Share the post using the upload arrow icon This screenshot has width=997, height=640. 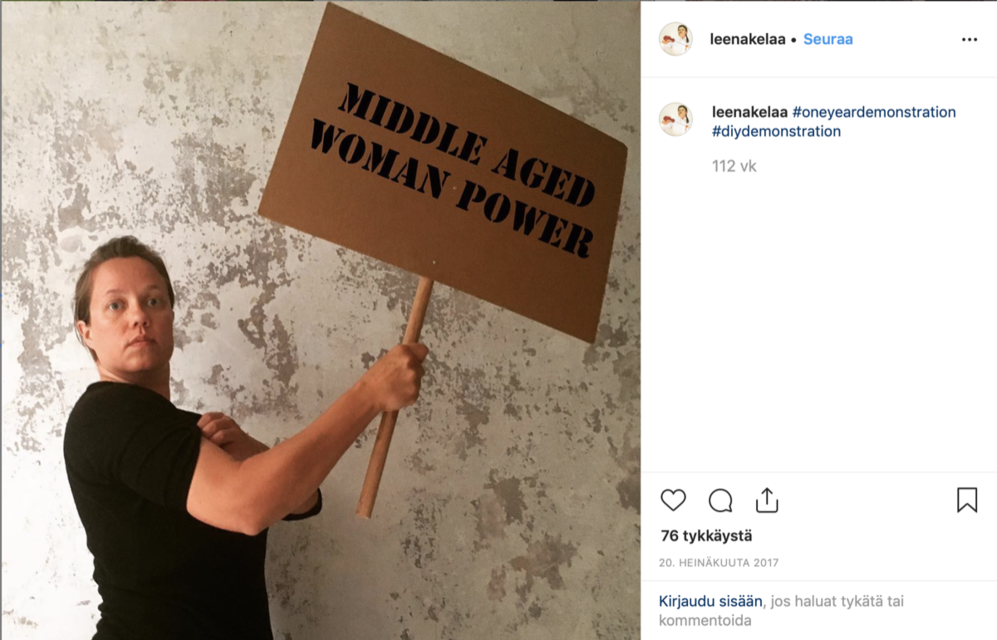pyautogui.click(x=767, y=500)
